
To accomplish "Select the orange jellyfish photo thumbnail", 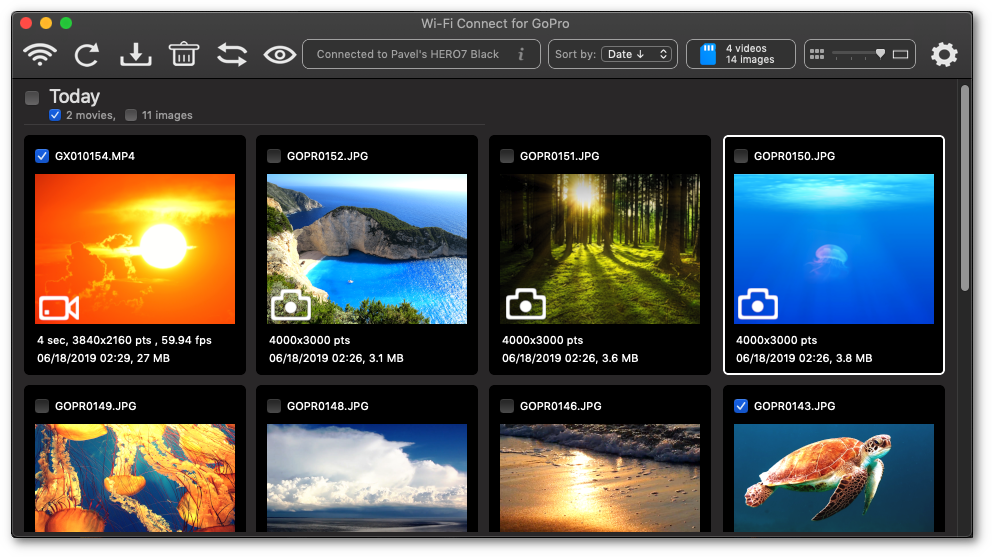I will pyautogui.click(x=135, y=478).
